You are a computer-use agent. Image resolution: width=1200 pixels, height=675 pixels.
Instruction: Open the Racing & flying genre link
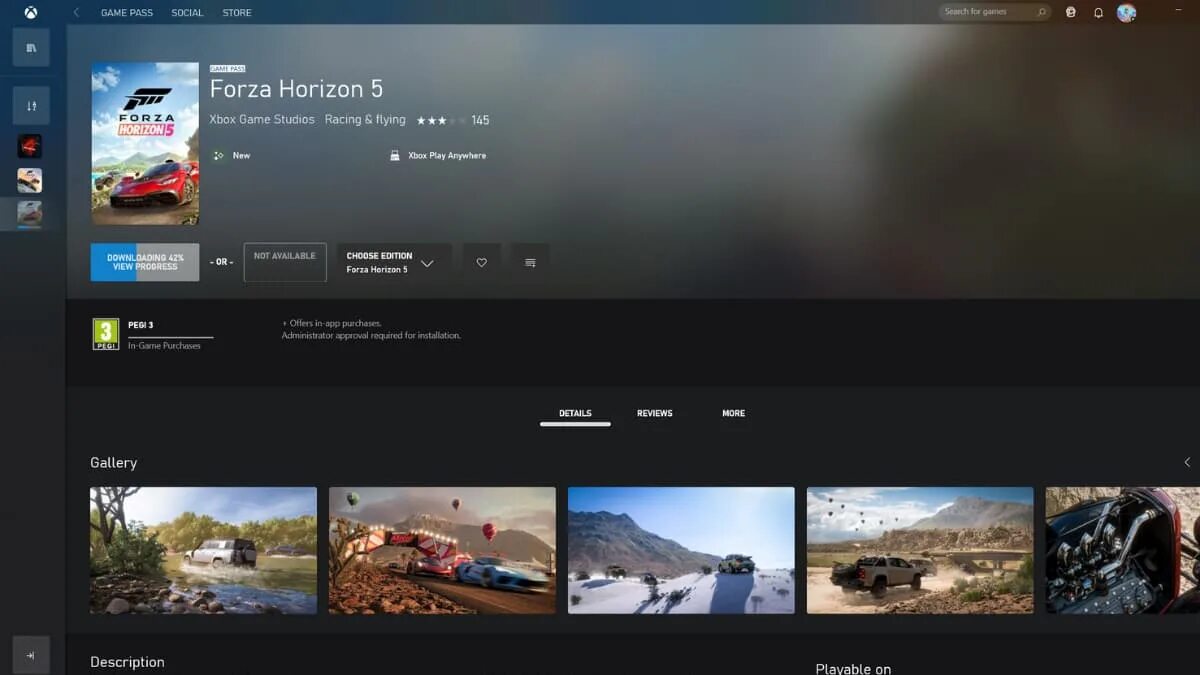tap(365, 120)
